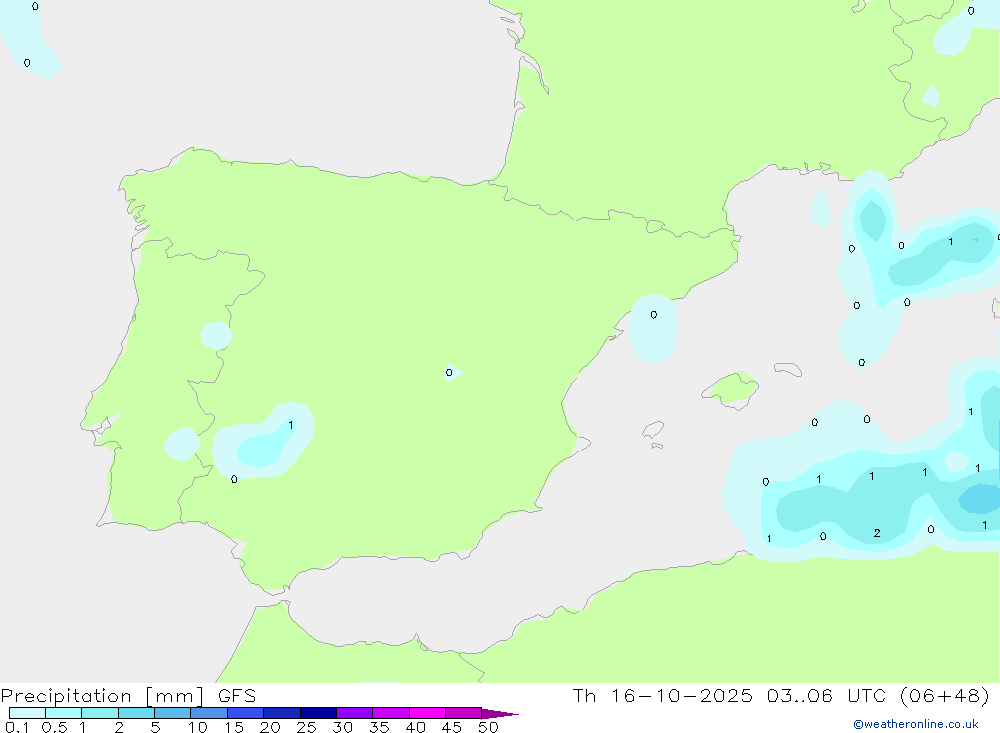Click the '1' rainfall value over southwestern Spain
This screenshot has width=1000, height=733.
[291, 426]
